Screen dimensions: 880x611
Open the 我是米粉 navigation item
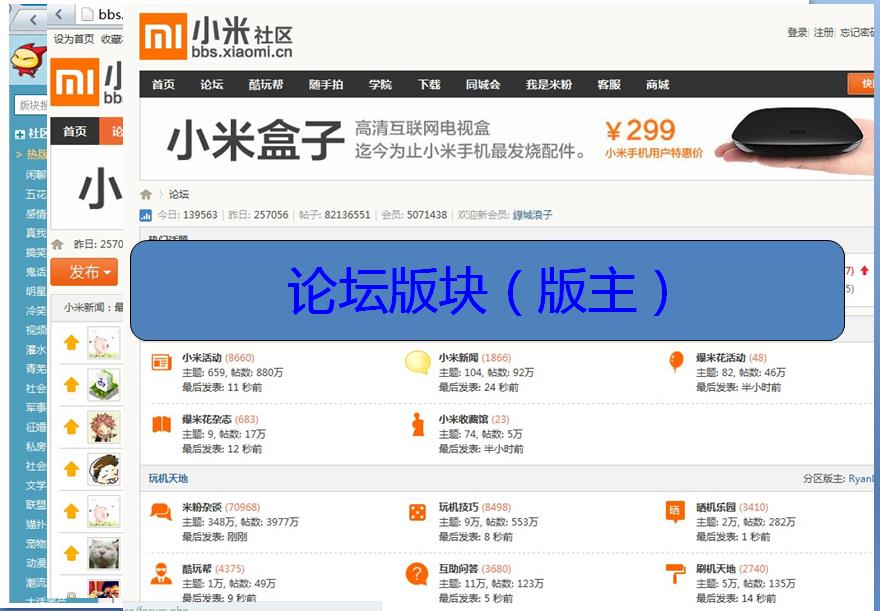(549, 85)
